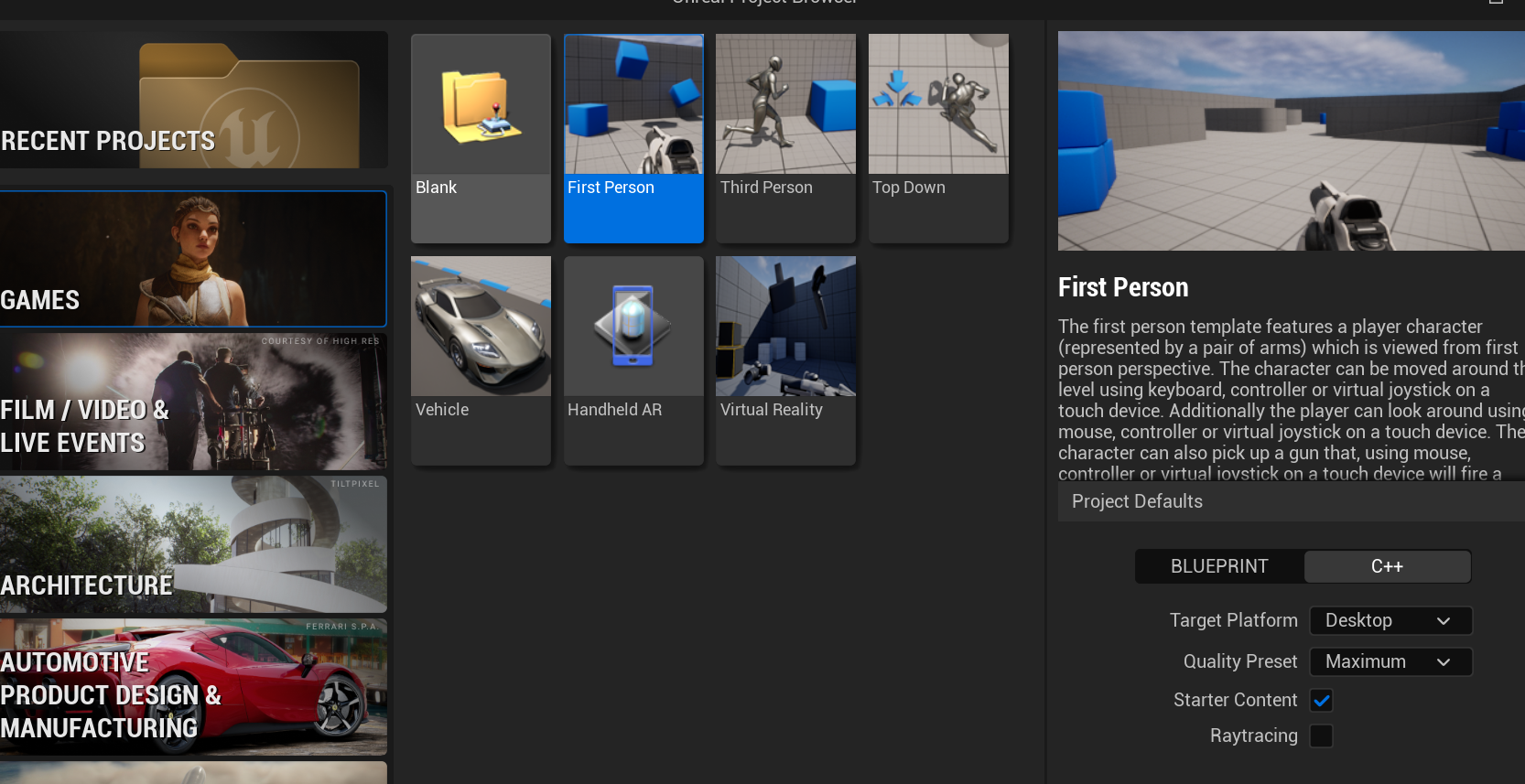Viewport: 1525px width, 784px height.
Task: Click the "Blank" template label
Action: (x=436, y=188)
